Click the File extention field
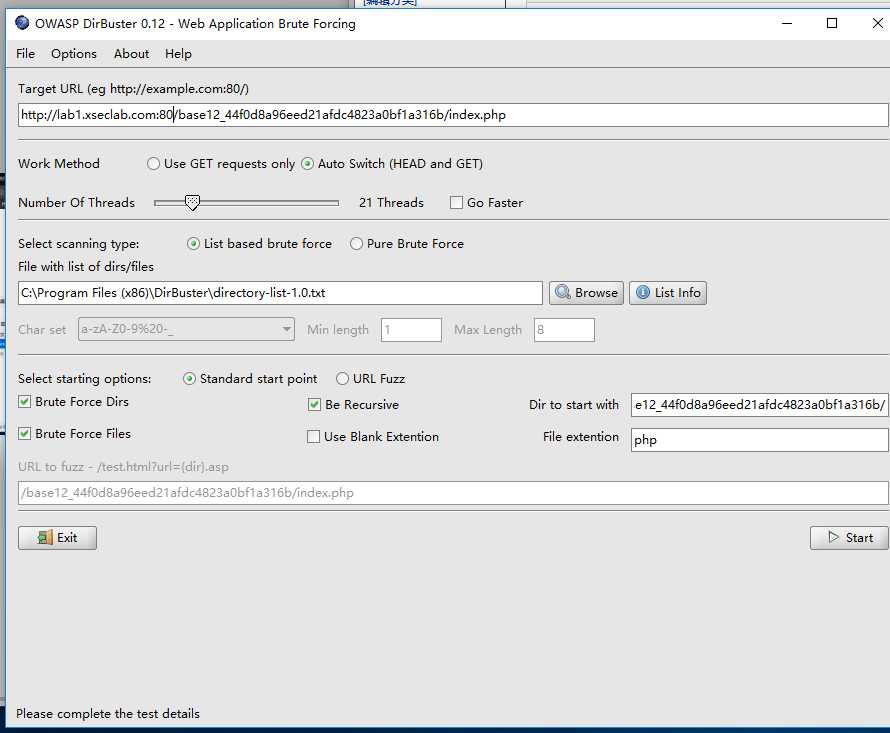 click(x=759, y=439)
